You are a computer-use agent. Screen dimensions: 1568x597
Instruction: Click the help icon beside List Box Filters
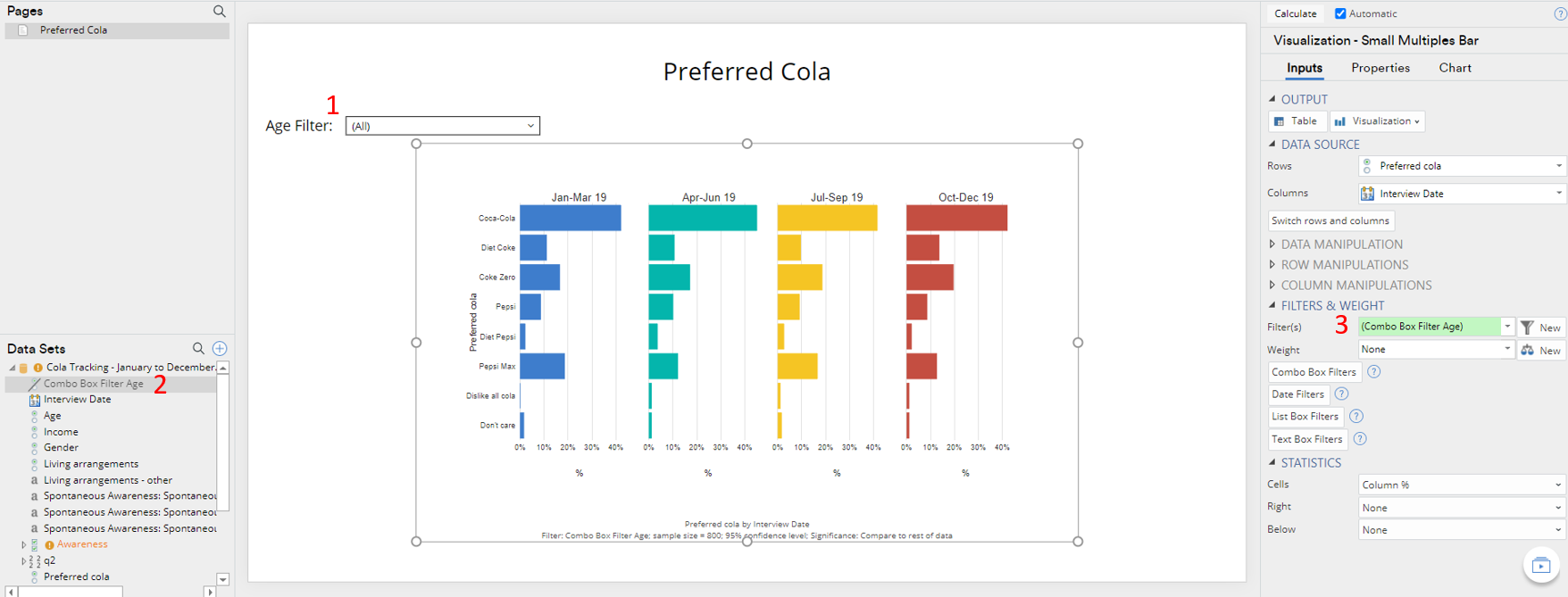(x=1356, y=417)
